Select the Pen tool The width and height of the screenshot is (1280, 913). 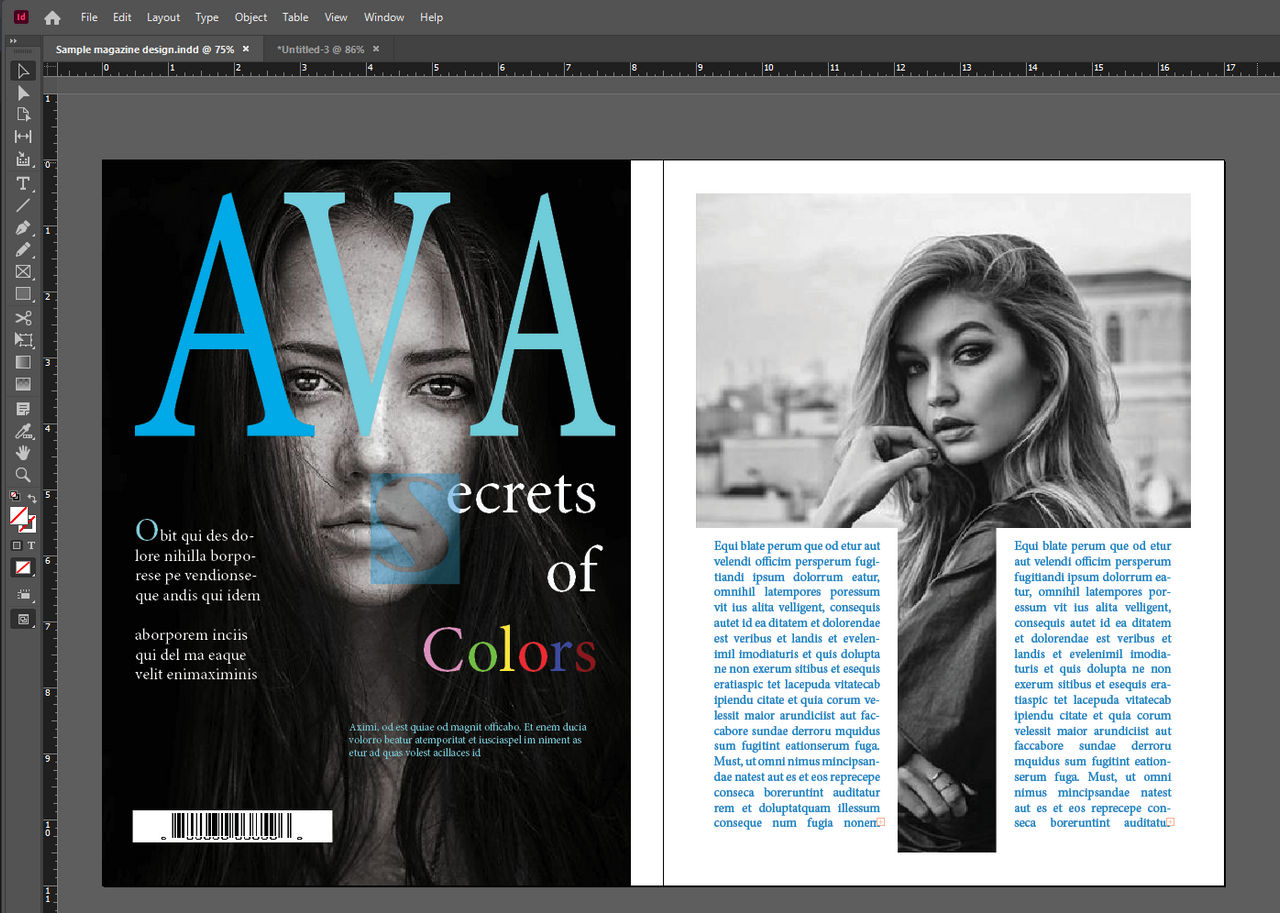(x=22, y=227)
